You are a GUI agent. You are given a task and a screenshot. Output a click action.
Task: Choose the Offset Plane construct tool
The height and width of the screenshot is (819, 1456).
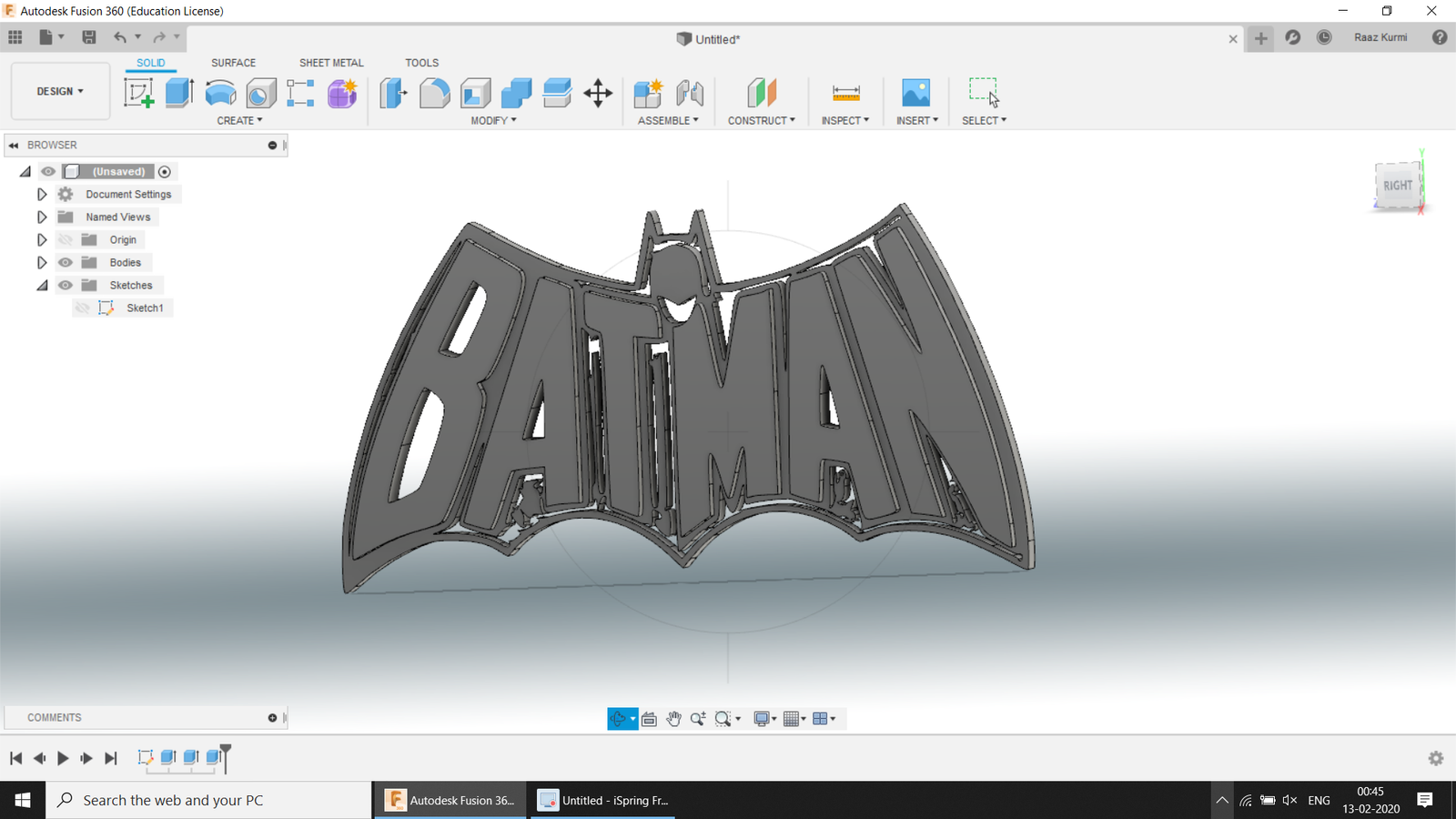pos(762,93)
